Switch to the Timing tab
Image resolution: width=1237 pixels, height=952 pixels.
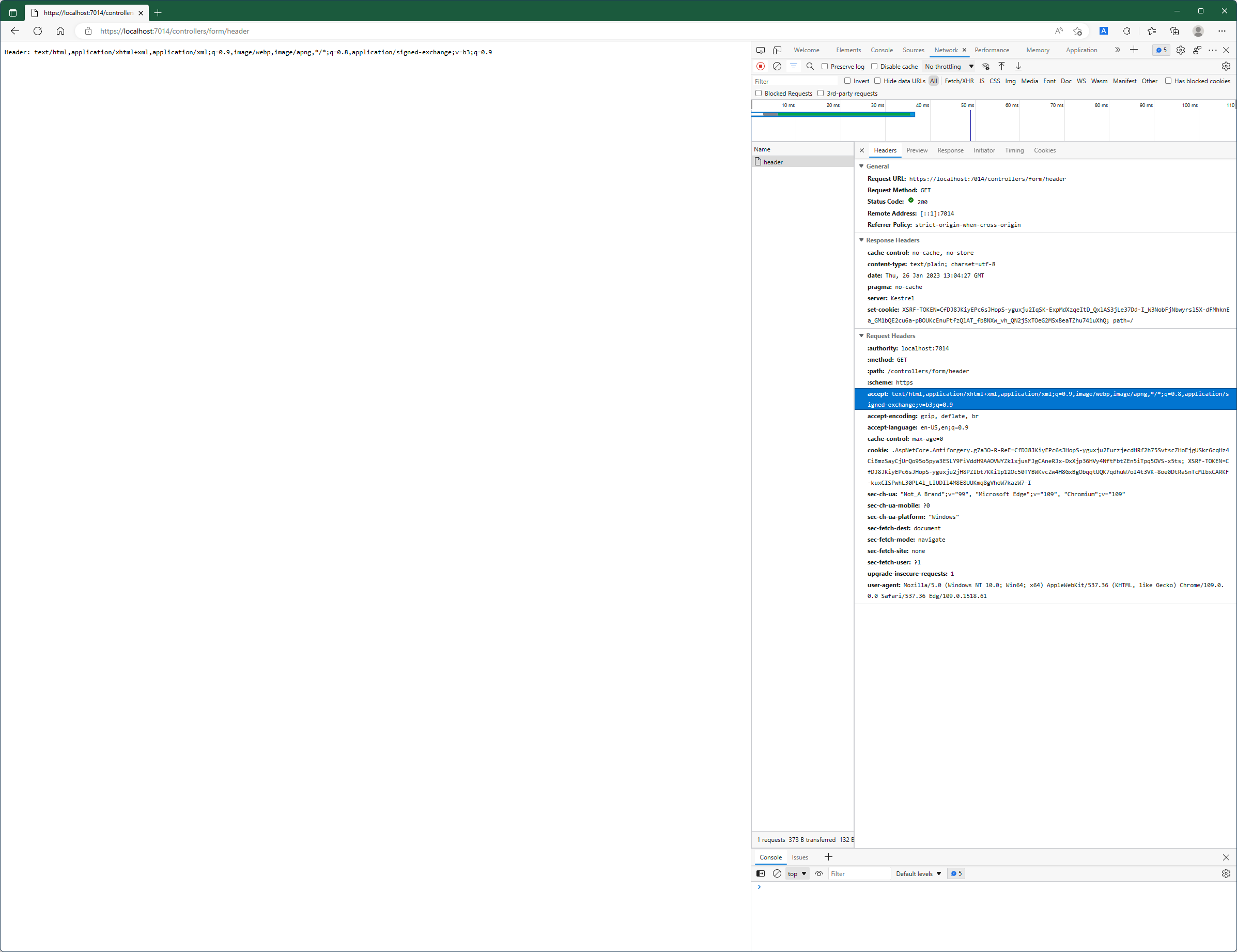point(1014,150)
